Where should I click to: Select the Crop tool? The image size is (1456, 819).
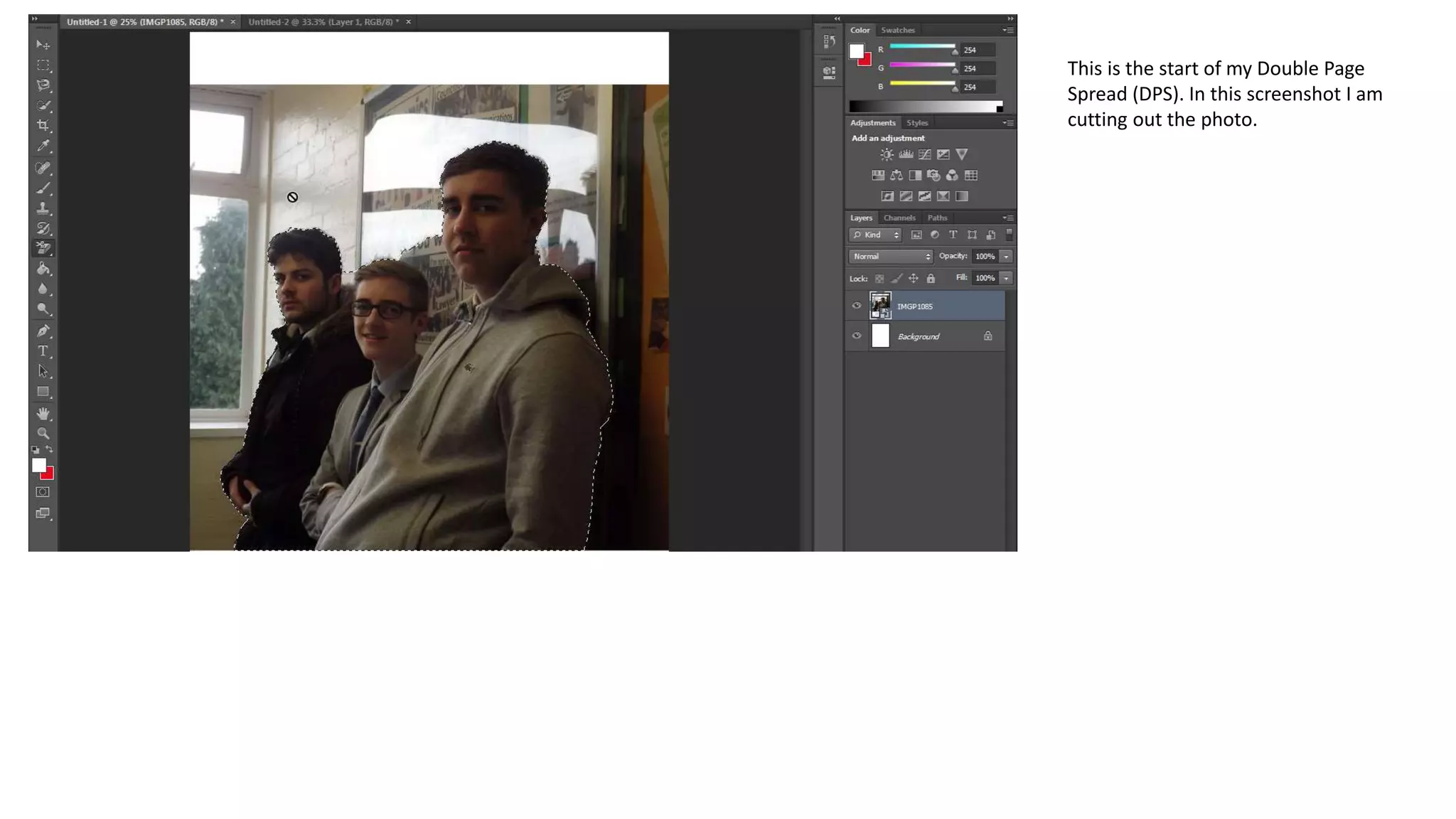pyautogui.click(x=43, y=126)
